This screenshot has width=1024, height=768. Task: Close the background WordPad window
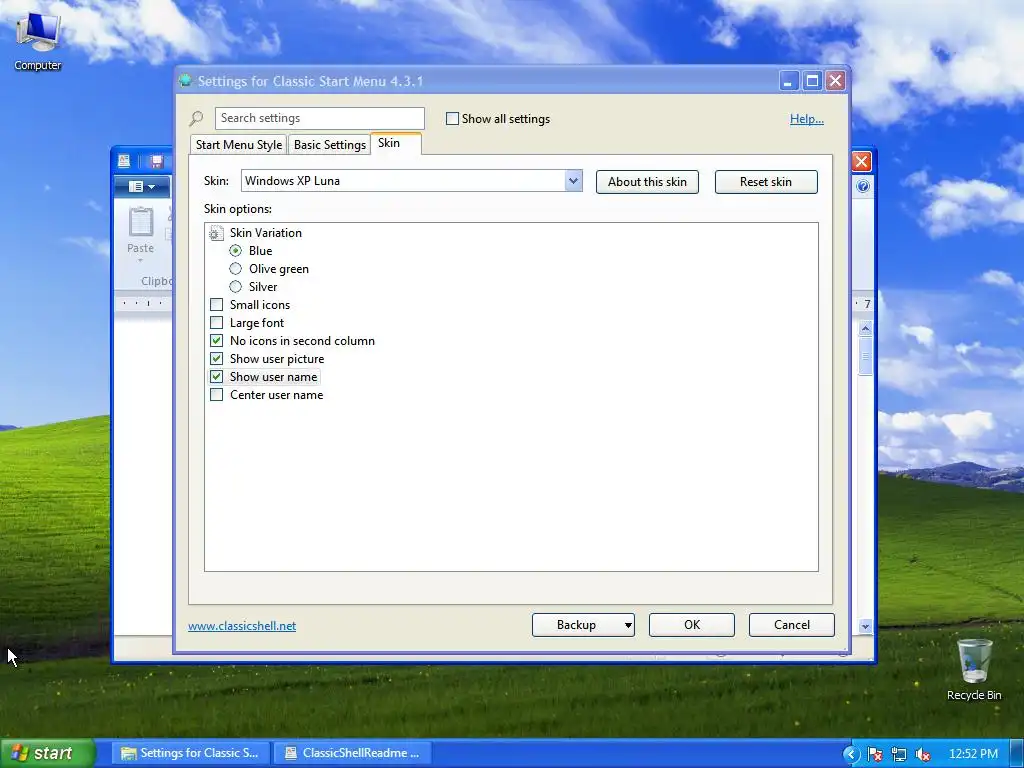(x=861, y=161)
